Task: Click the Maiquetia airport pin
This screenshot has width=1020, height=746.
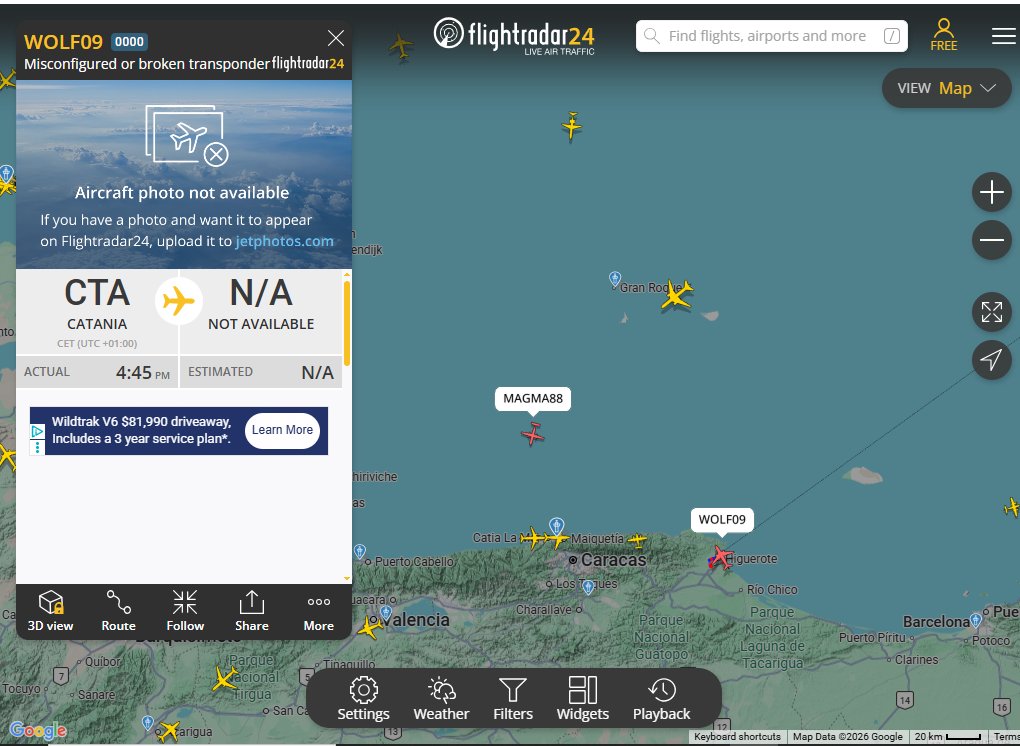Action: pos(556,526)
